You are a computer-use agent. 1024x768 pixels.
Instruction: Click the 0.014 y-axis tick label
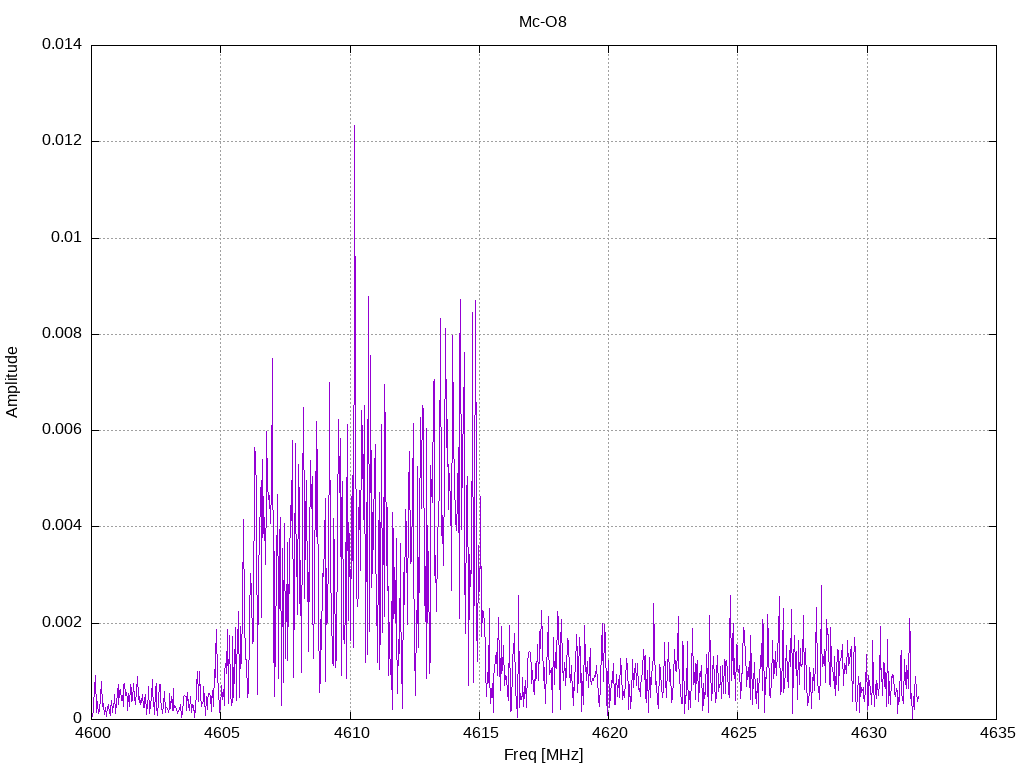pyautogui.click(x=61, y=45)
